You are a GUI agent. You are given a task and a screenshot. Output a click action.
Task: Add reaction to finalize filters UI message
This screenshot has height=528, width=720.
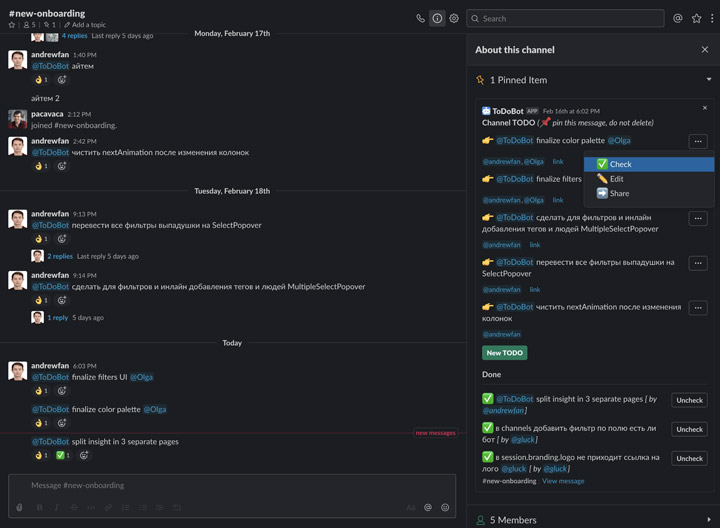click(62, 391)
